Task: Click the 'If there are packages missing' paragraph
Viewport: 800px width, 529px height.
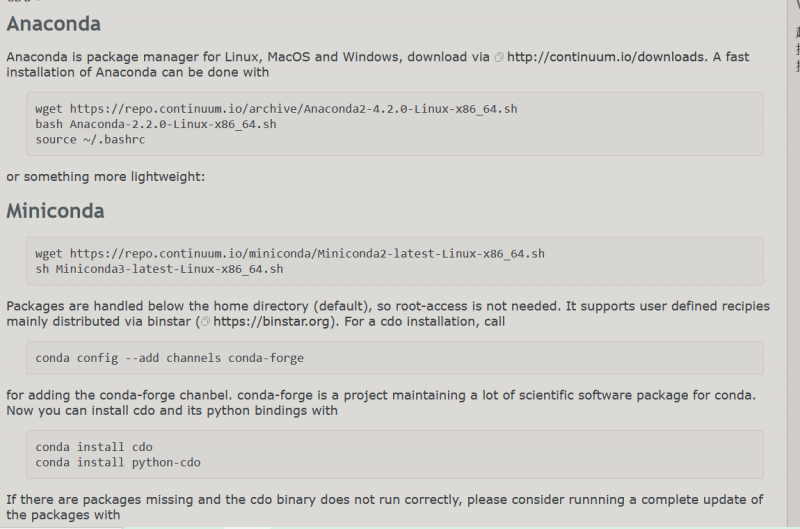Action: (x=380, y=500)
